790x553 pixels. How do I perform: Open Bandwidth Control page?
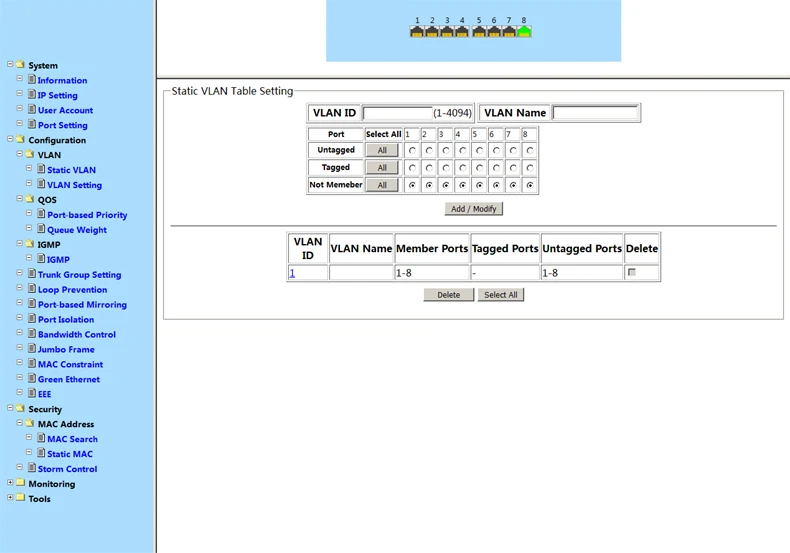tap(77, 334)
